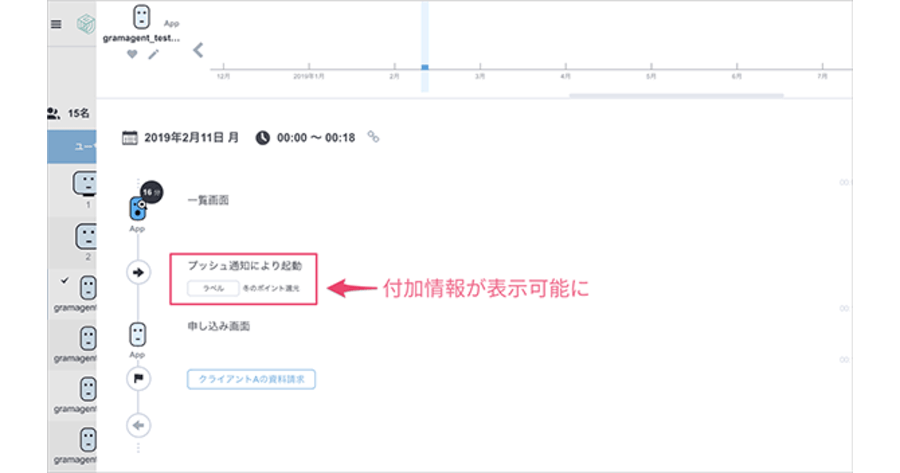Select user avatar numbered 2
The image size is (900, 473).
(x=86, y=236)
